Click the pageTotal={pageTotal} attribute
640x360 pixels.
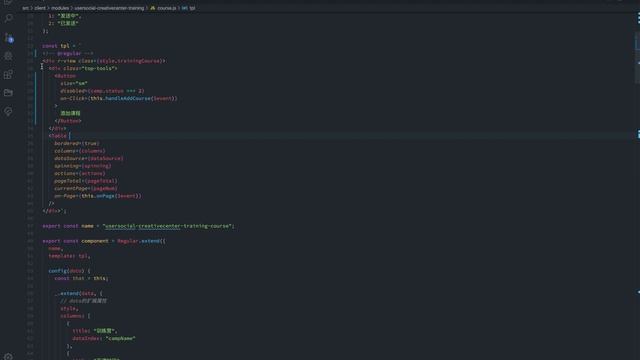pyautogui.click(x=86, y=181)
